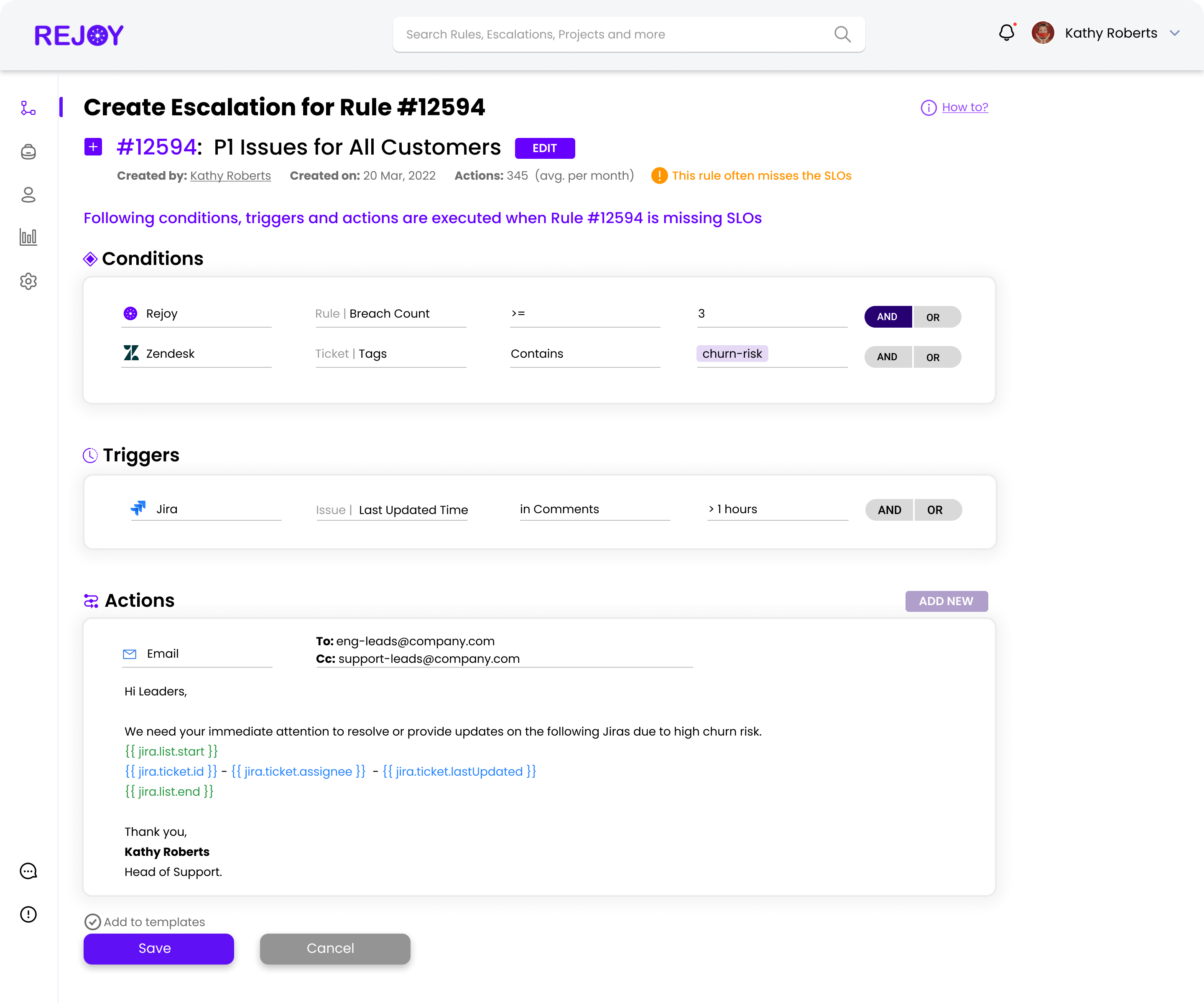This screenshot has width=1204, height=1003.
Task: Click ADD NEW in Actions section
Action: coord(946,601)
